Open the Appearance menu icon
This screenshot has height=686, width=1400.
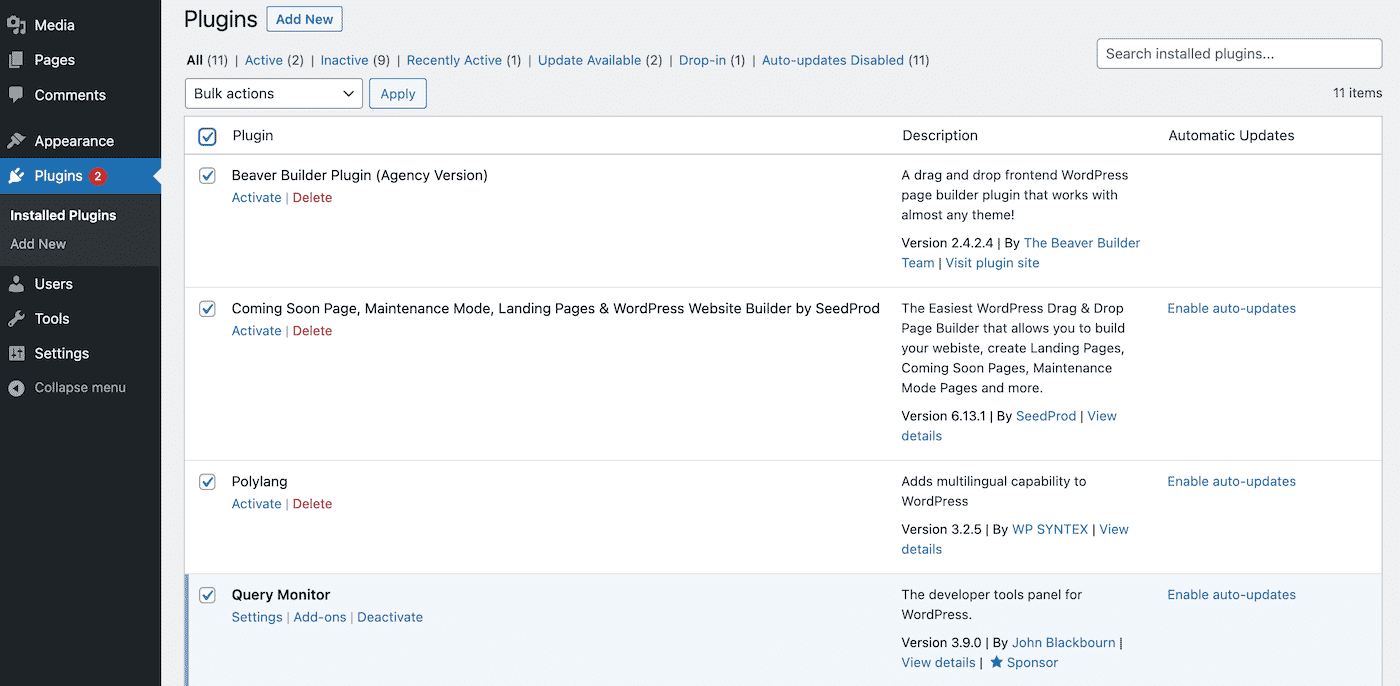coord(18,140)
